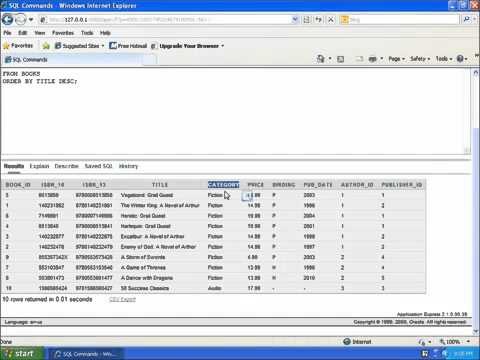Click the CSV Export link
The image size is (480, 360).
(x=122, y=299)
